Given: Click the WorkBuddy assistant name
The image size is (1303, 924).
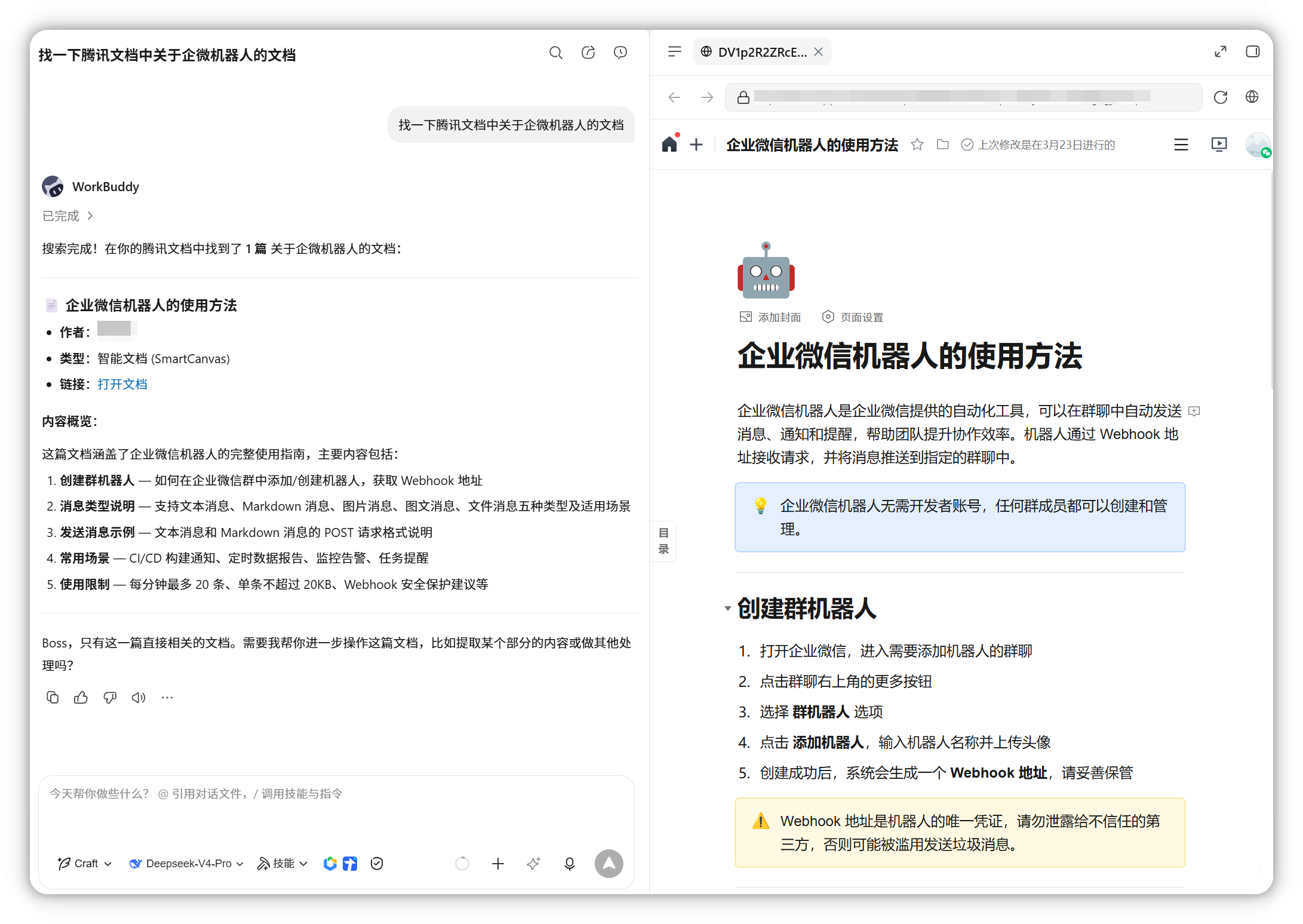Looking at the screenshot, I should (x=106, y=186).
